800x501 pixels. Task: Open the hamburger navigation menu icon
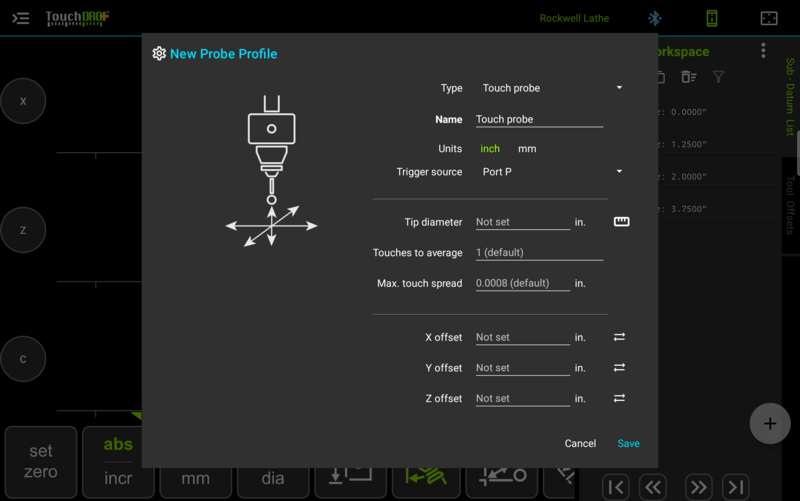pos(20,19)
